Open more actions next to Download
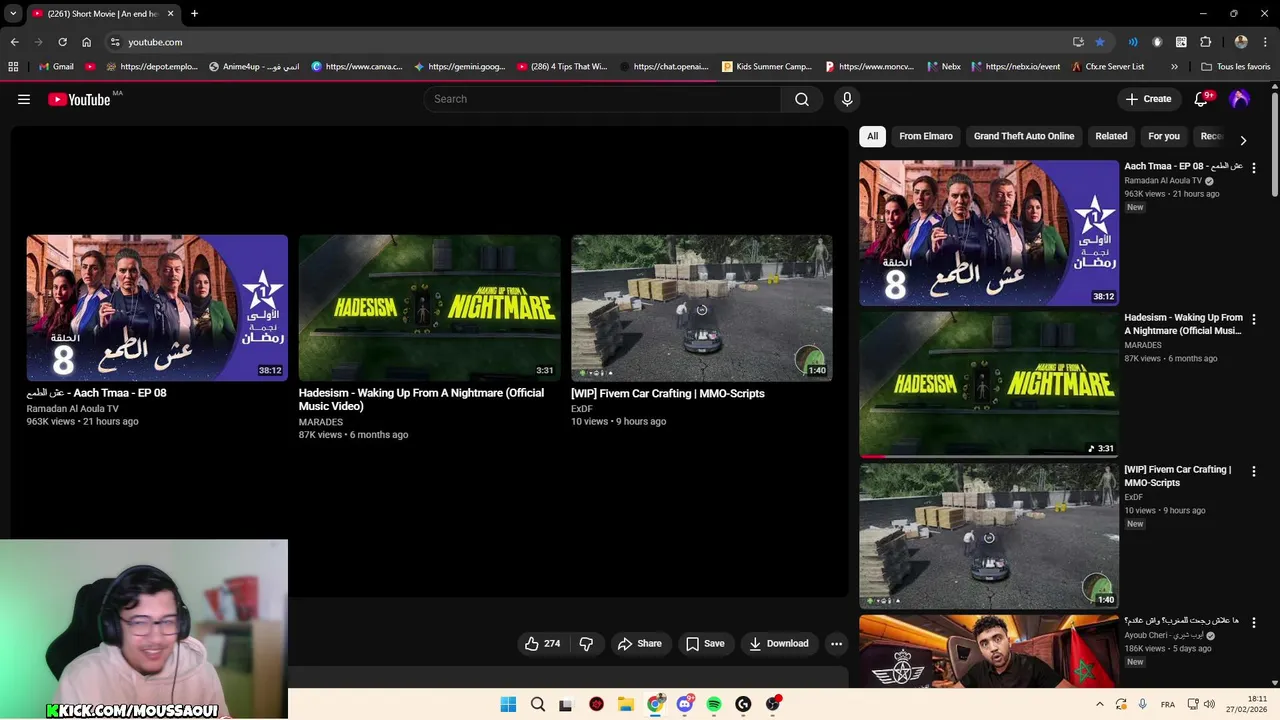1280x720 pixels. click(836, 643)
